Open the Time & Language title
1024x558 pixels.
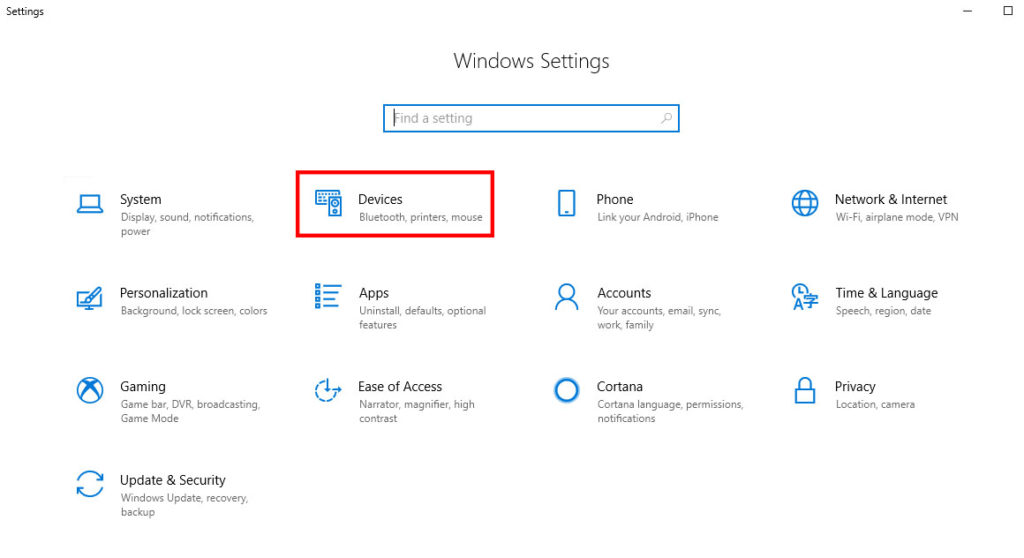point(887,293)
